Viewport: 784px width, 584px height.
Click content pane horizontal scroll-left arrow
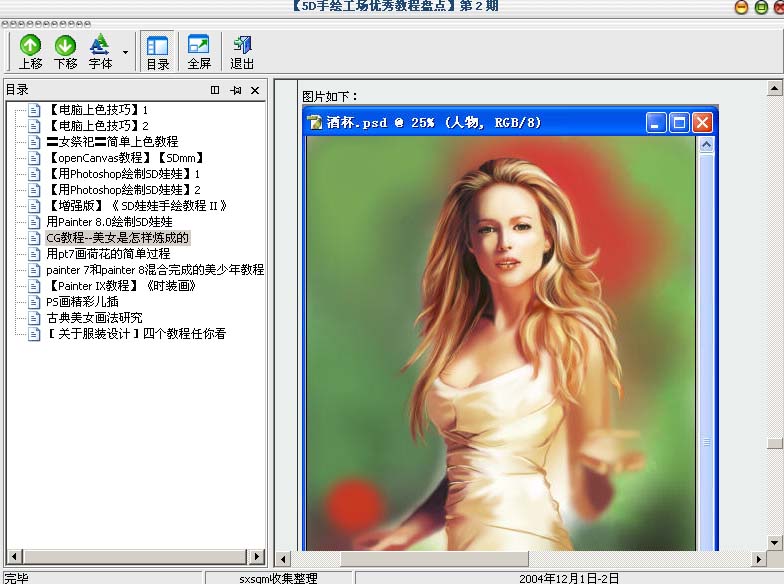pyautogui.click(x=282, y=559)
